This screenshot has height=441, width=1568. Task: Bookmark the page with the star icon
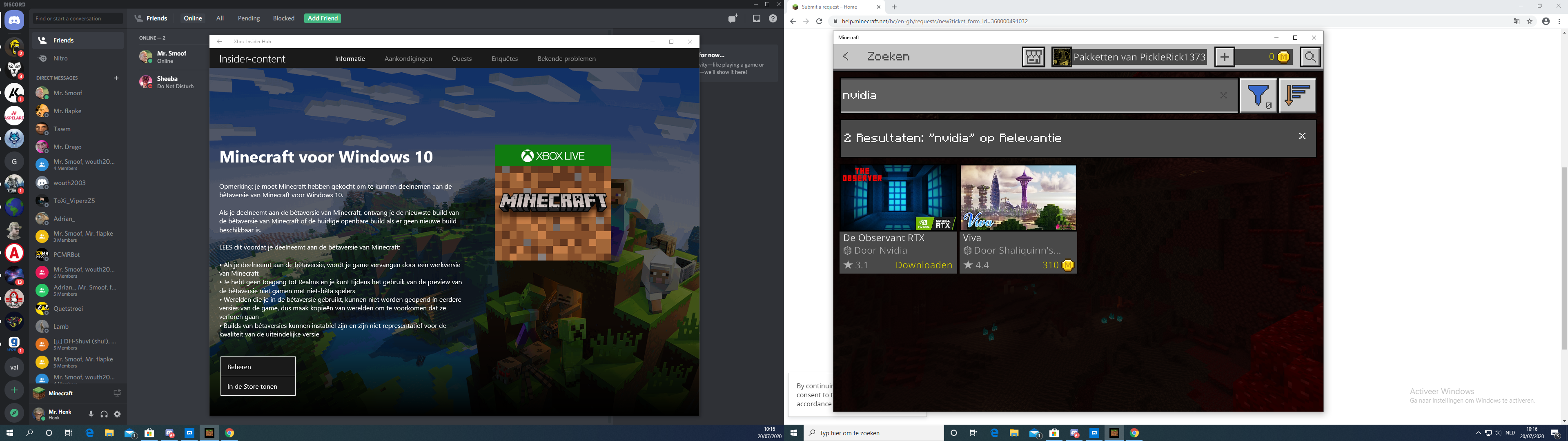pyautogui.click(x=1530, y=21)
